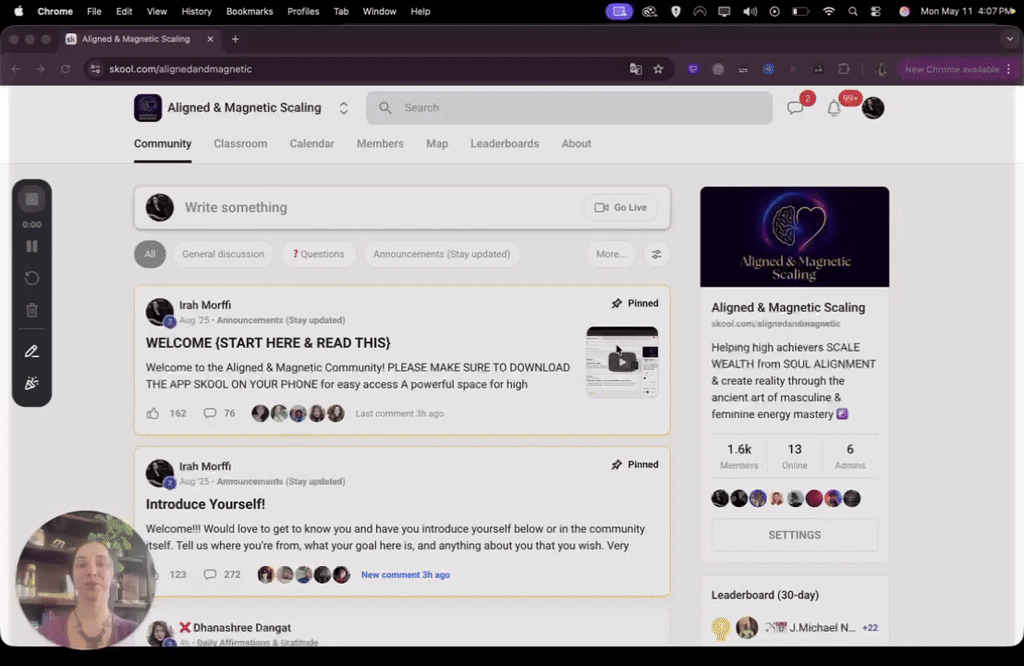Activate the confetti effect tool
The height and width of the screenshot is (666, 1024).
(31, 383)
